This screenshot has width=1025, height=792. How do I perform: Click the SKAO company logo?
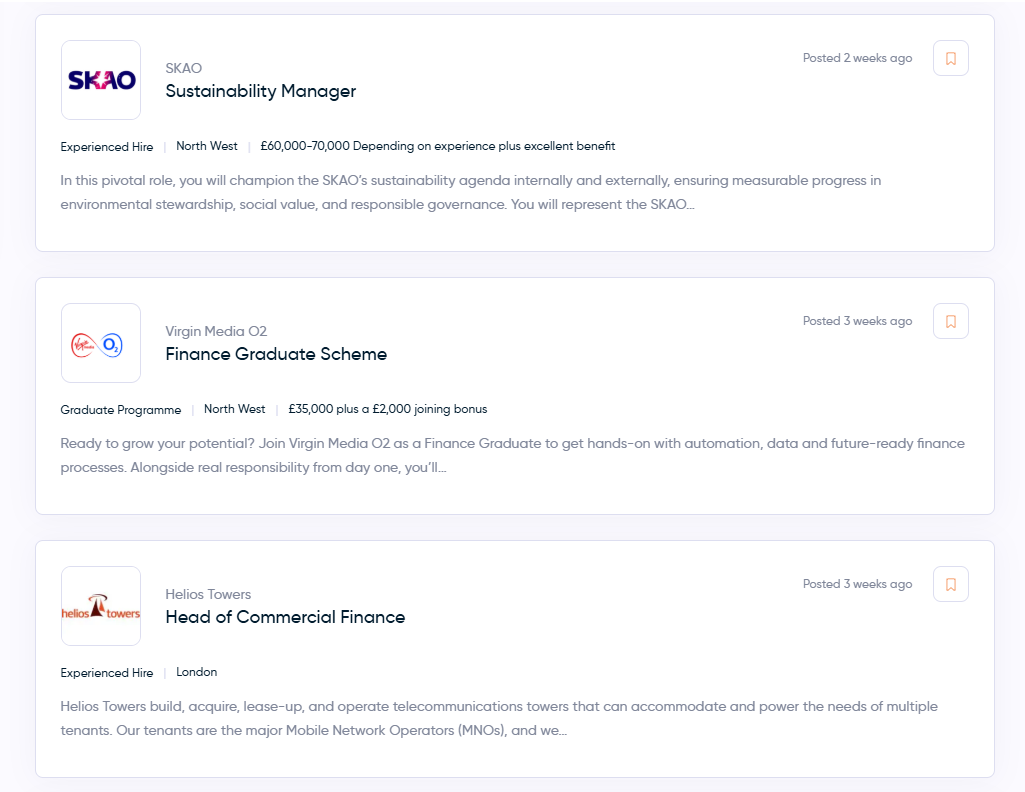[x=101, y=80]
